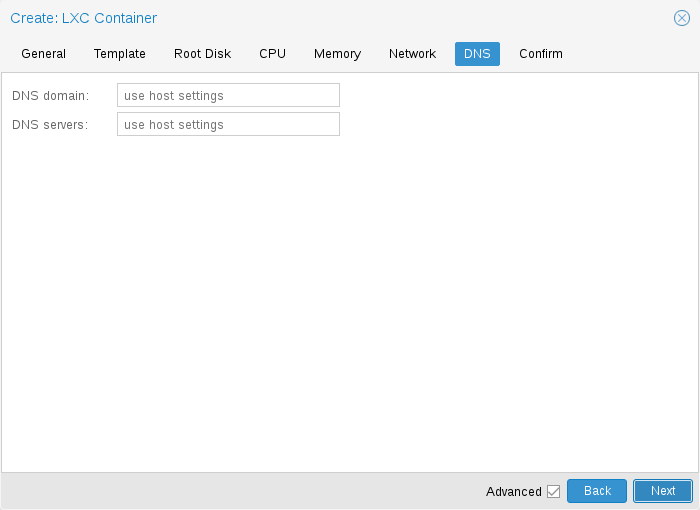Click empty panel area below DNS servers

(x=350, y=300)
